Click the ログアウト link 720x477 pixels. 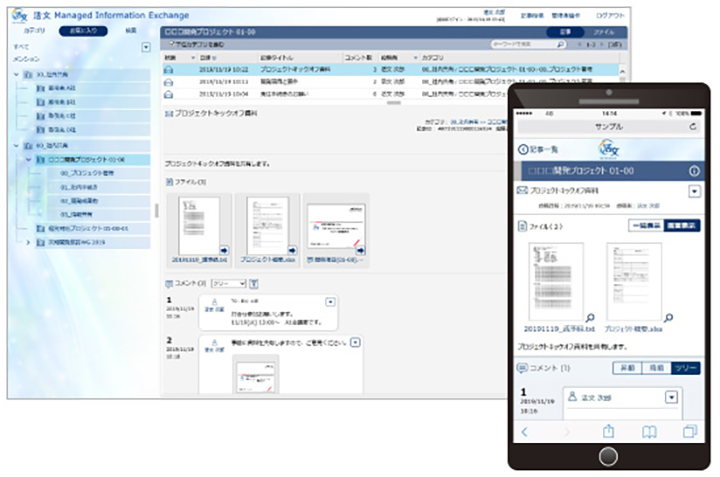tap(612, 16)
